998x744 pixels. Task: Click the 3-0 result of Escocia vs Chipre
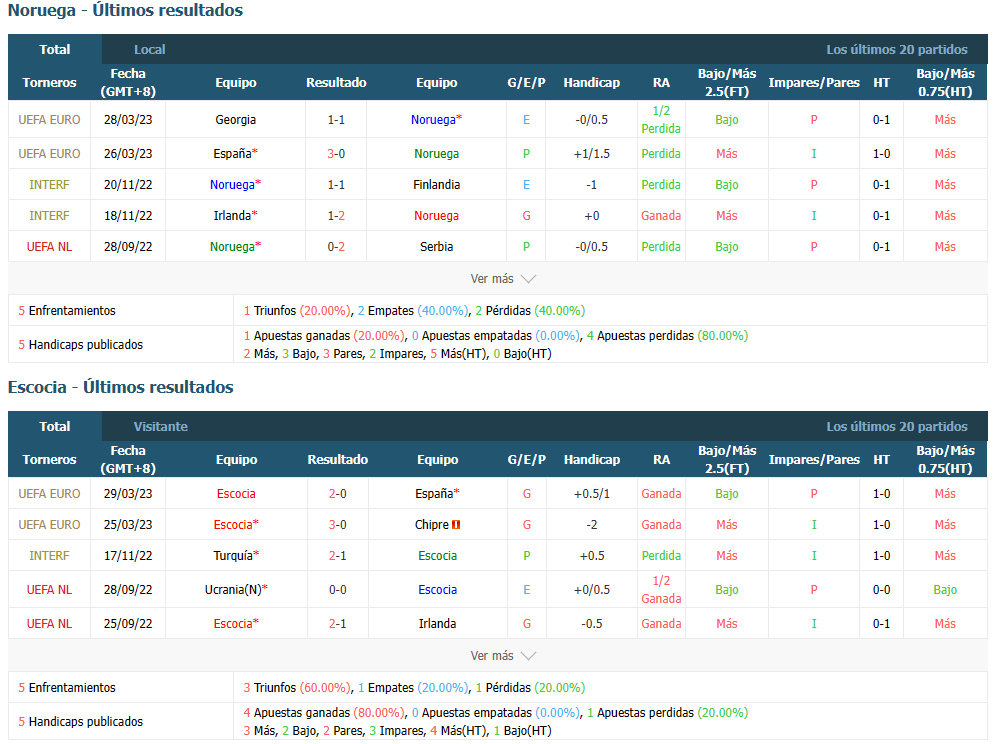(x=338, y=525)
